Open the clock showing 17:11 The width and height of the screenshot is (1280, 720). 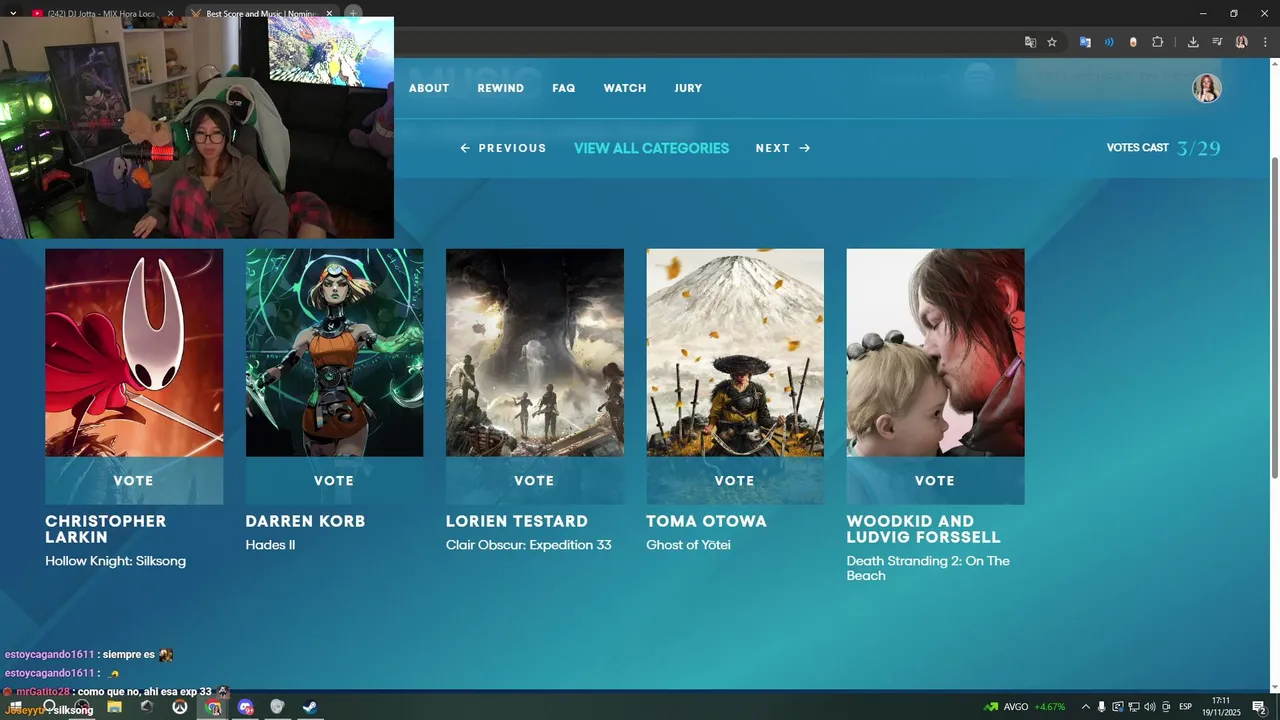1221,707
